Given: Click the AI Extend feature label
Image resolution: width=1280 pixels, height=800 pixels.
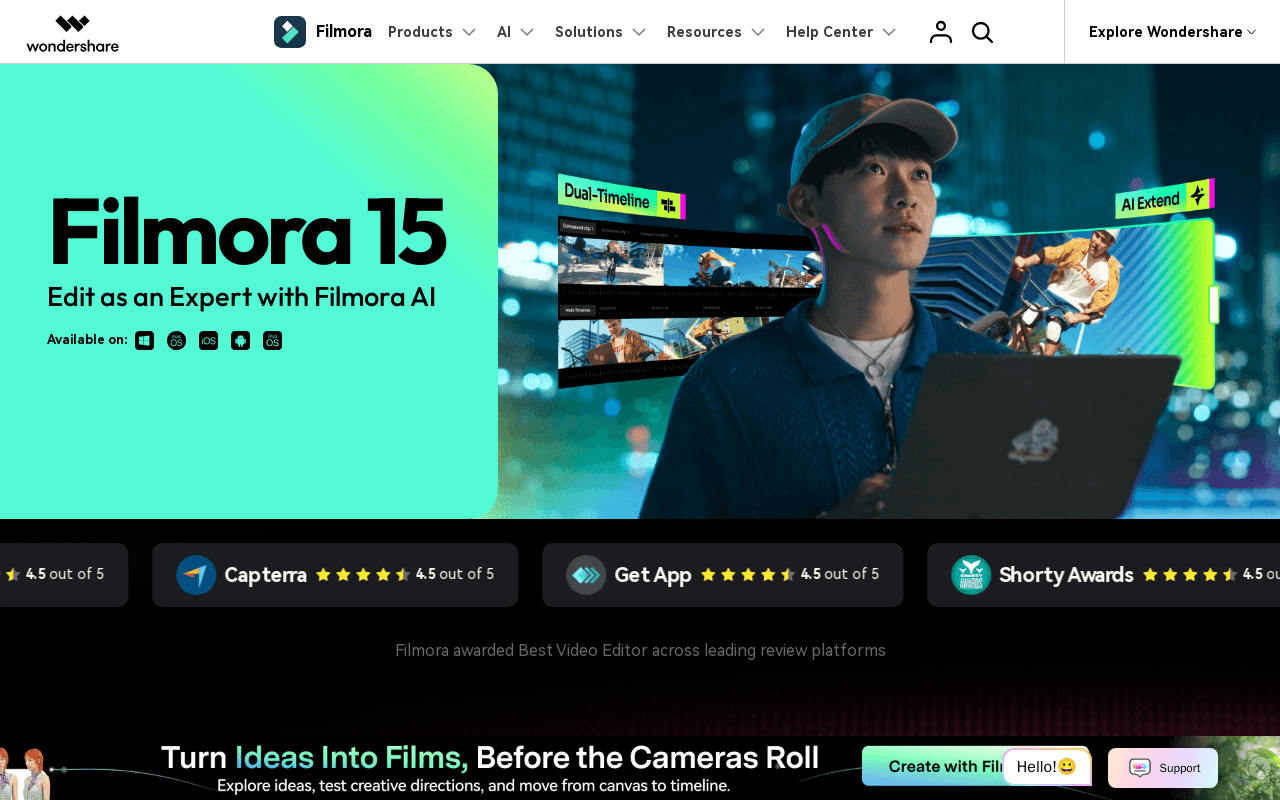Looking at the screenshot, I should pos(1165,199).
